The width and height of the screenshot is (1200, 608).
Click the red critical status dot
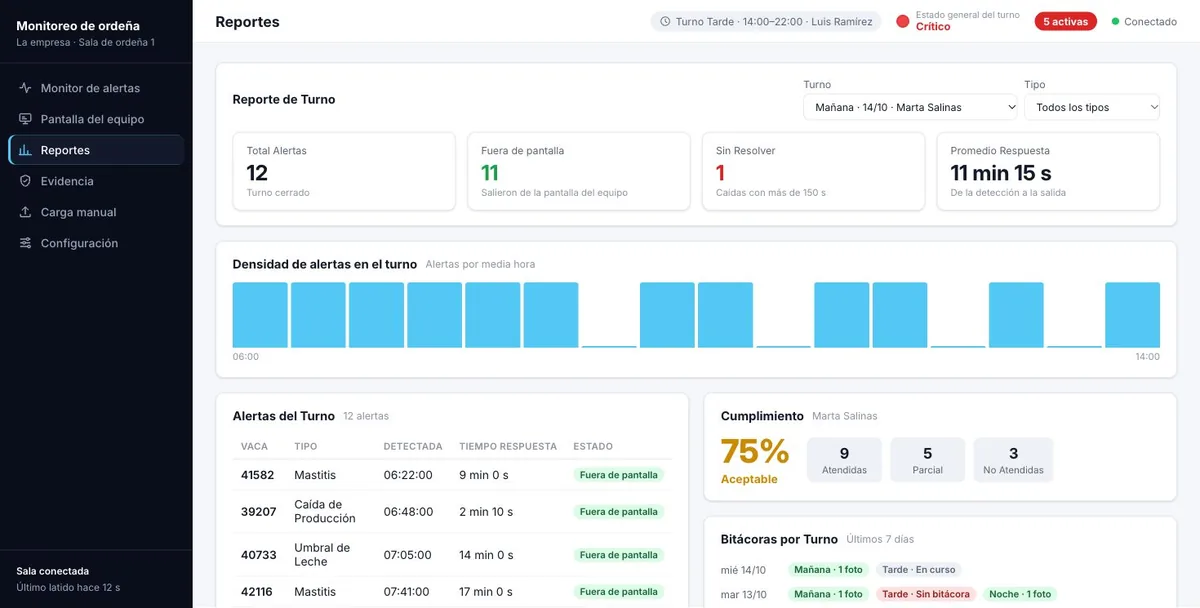pyautogui.click(x=902, y=21)
